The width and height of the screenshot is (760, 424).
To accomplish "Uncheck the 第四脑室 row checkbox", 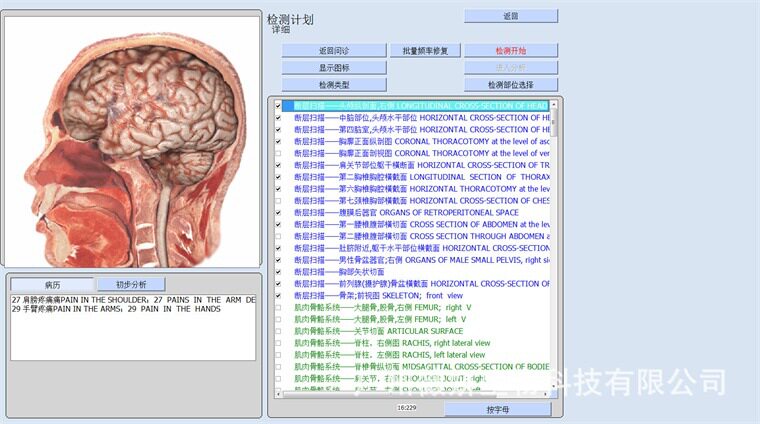I will (278, 129).
